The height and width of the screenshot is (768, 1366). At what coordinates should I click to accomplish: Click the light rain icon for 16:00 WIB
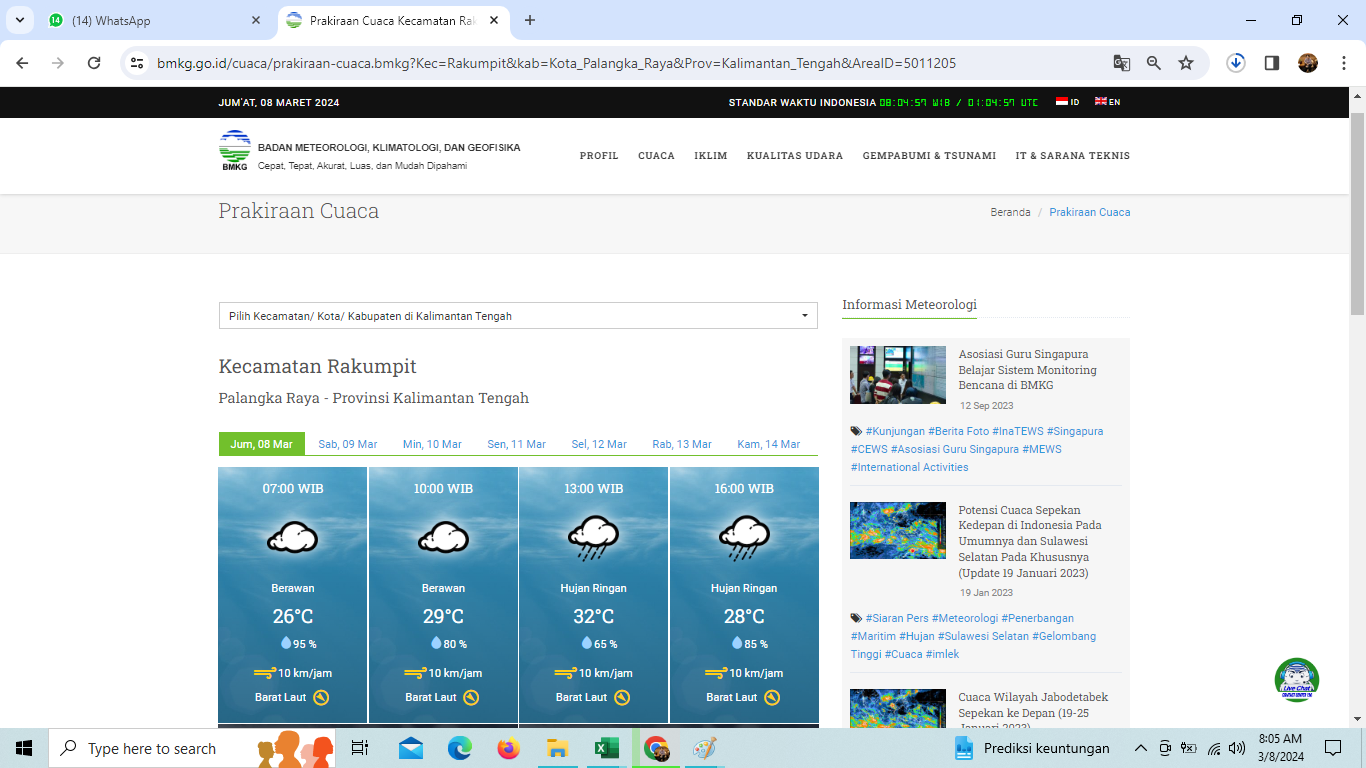pyautogui.click(x=744, y=538)
